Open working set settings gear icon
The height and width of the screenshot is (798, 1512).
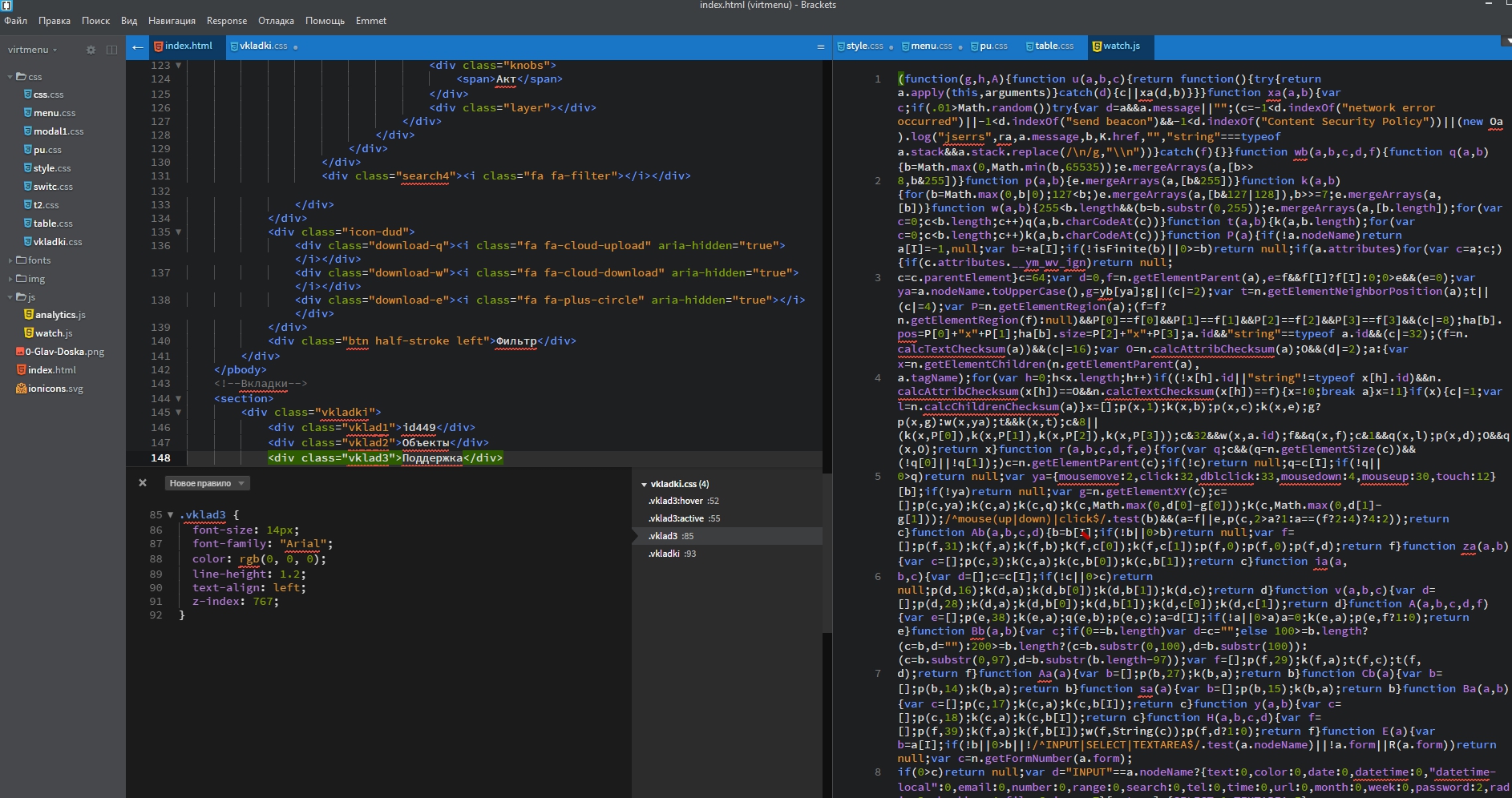(91, 50)
